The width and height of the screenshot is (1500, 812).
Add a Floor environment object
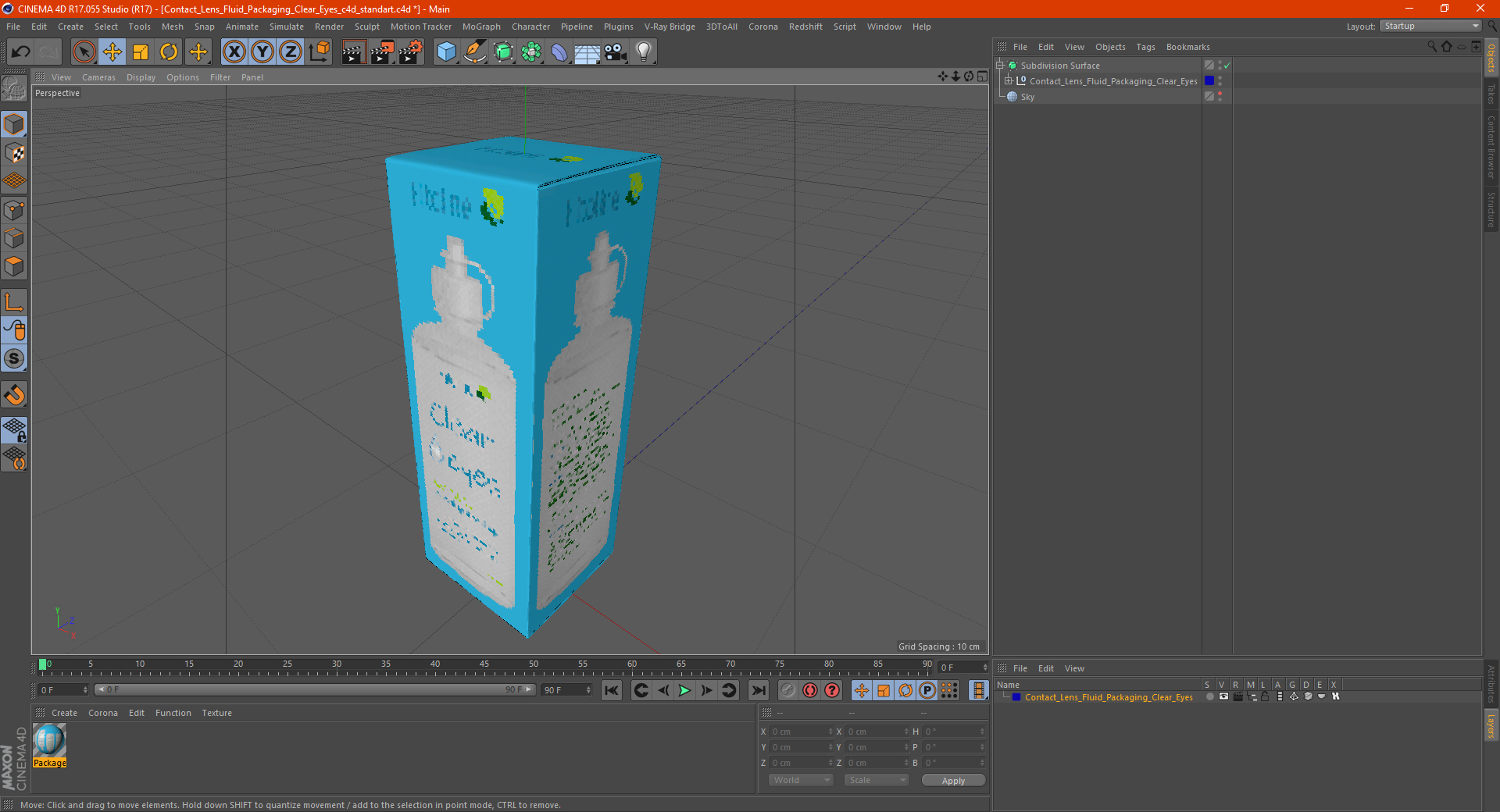(587, 52)
